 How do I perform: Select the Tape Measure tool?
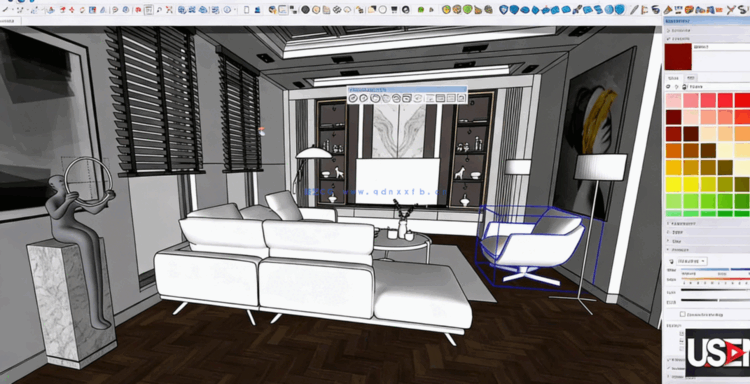(x=115, y=10)
